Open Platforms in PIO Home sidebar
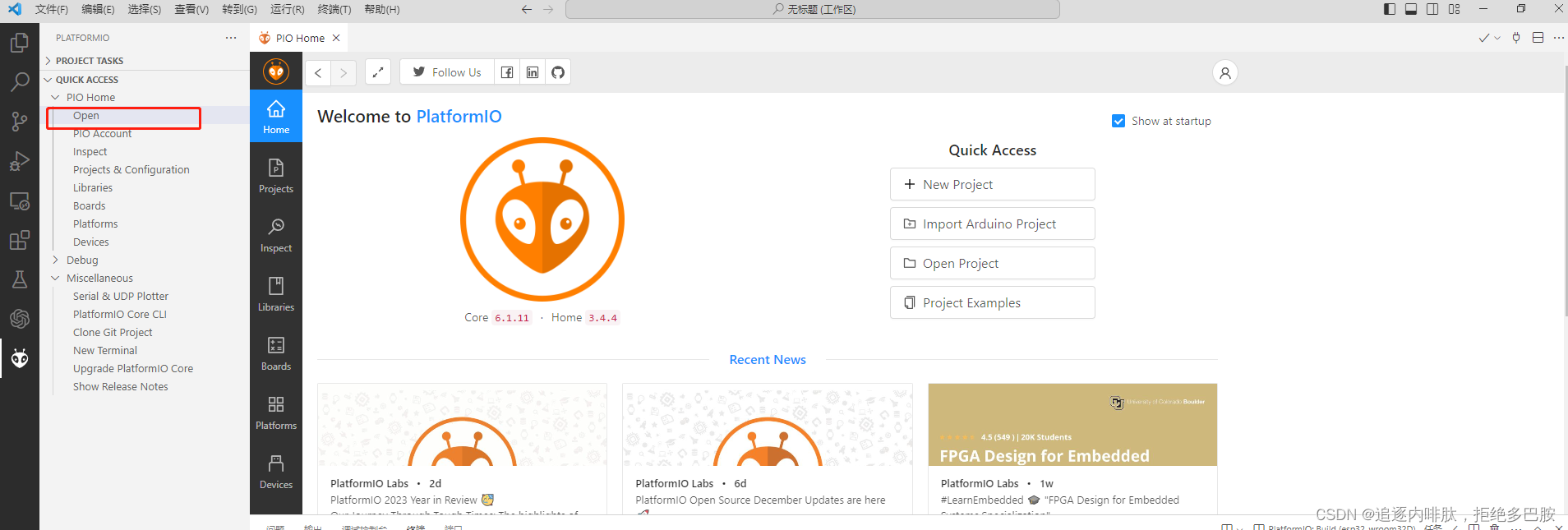The image size is (1568, 530). 276,412
